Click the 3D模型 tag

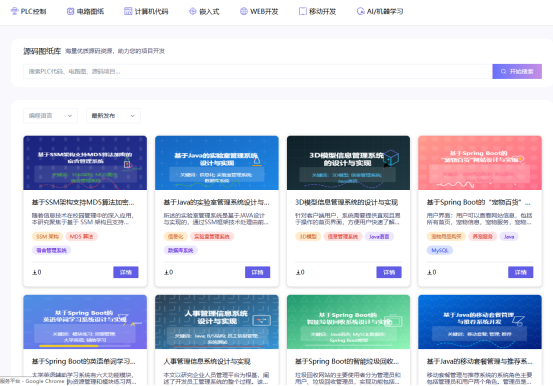click(x=308, y=236)
